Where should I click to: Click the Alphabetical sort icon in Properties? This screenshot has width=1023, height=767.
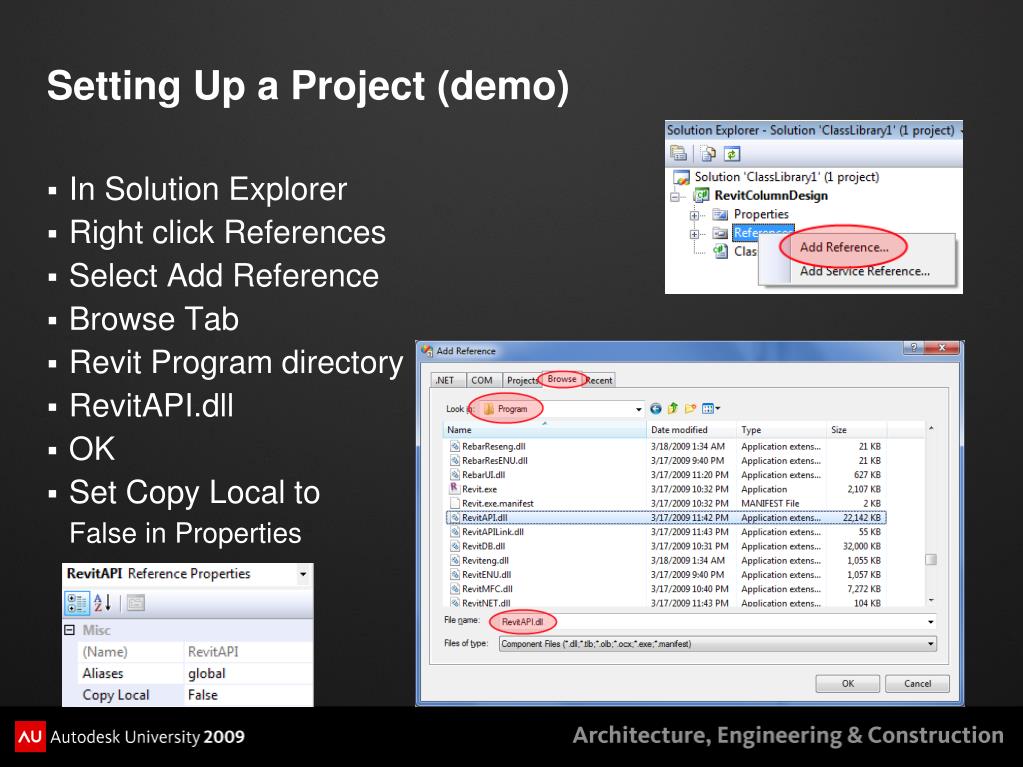[102, 603]
